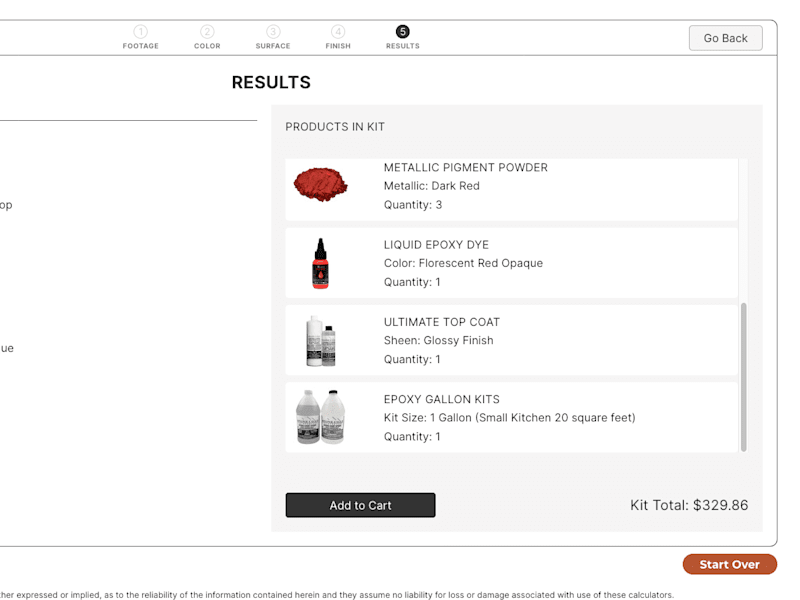Click the Go Back button
Screen dimensions: 800x600
[x=726, y=38]
